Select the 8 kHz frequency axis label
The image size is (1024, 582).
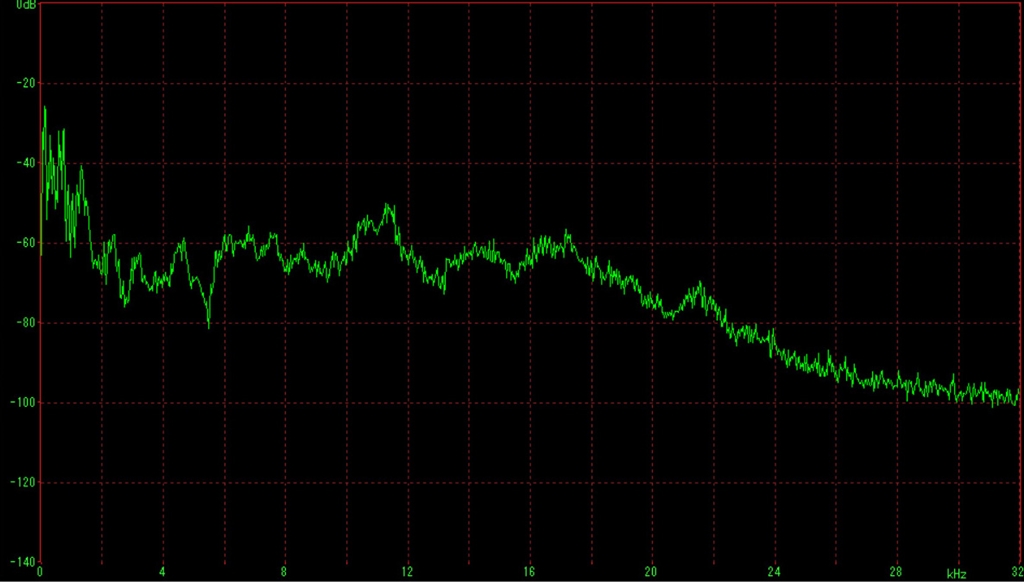tap(284, 572)
